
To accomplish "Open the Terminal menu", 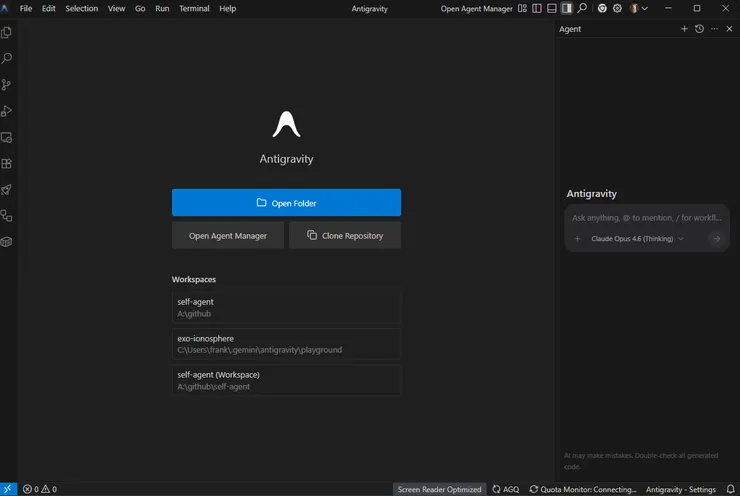I will tap(194, 8).
